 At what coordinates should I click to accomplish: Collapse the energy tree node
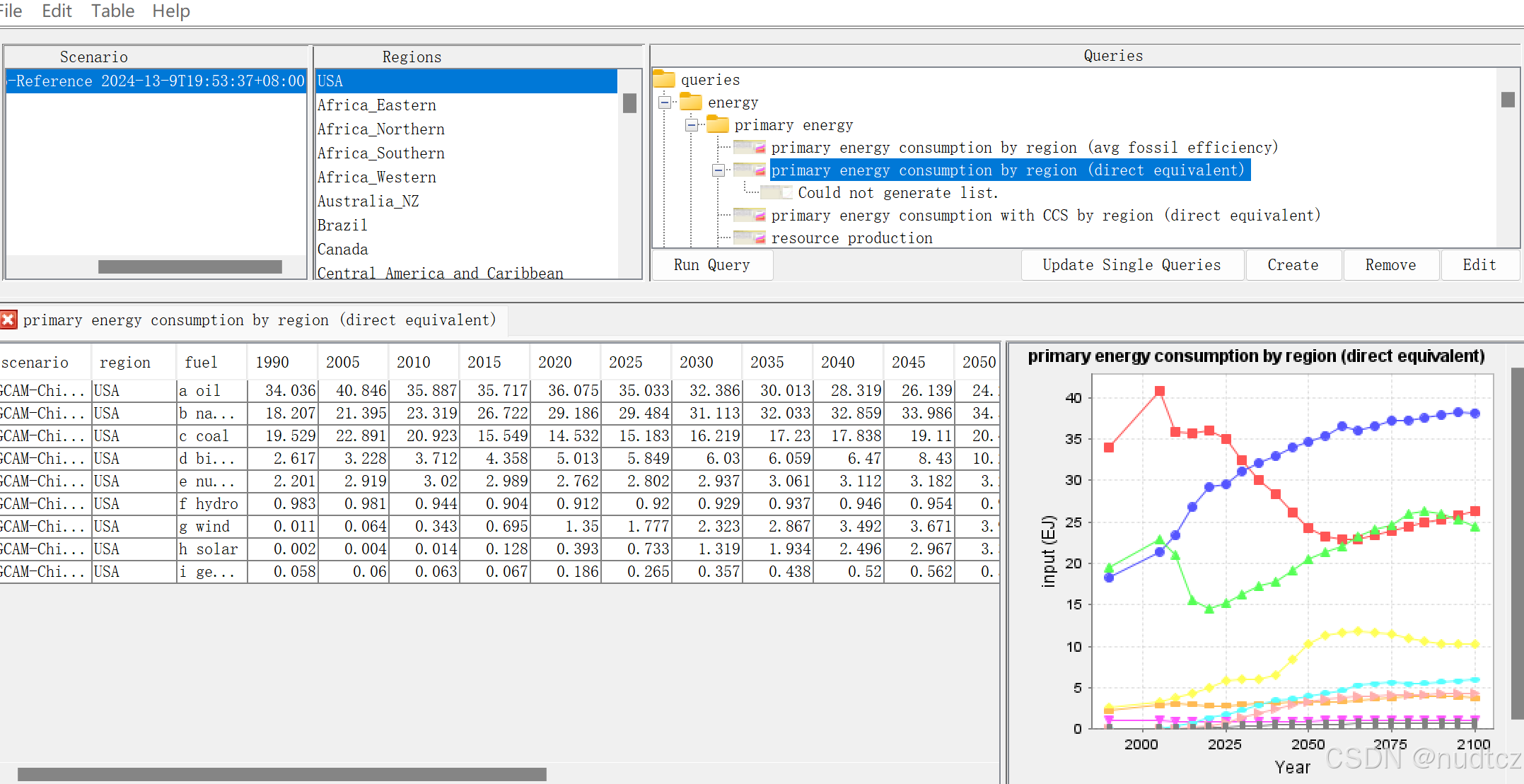(665, 103)
